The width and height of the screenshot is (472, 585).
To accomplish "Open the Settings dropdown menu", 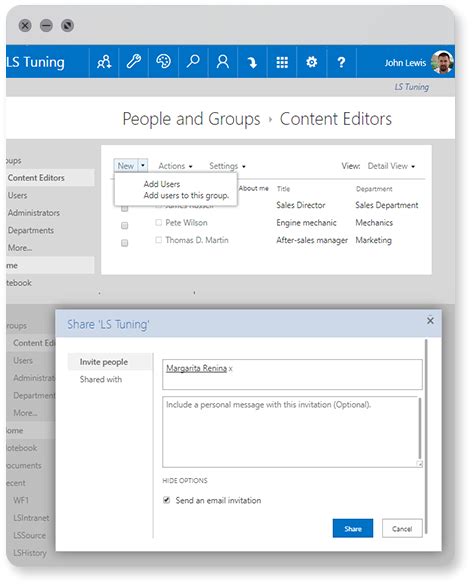I will [x=227, y=166].
